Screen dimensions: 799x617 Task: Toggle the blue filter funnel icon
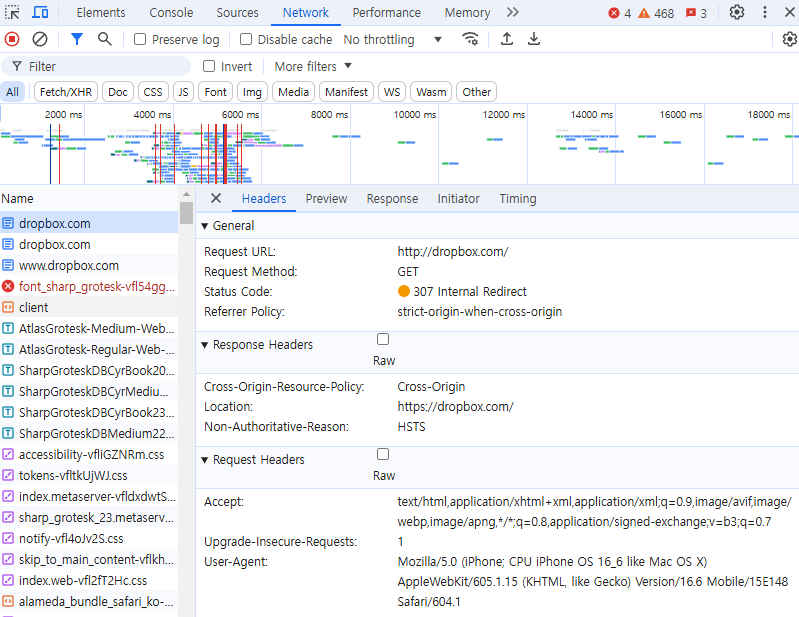77,39
